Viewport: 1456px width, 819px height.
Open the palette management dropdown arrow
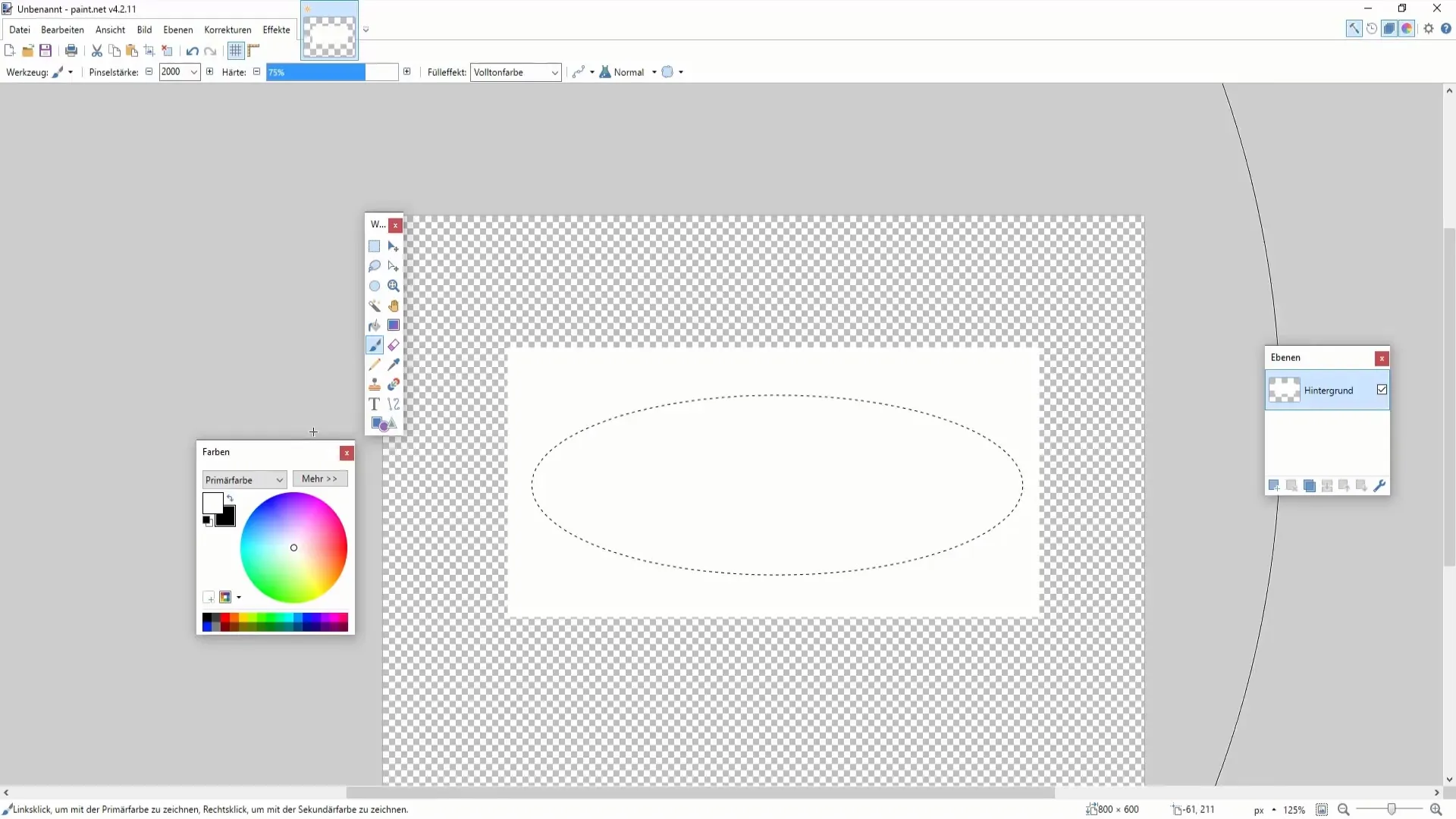[x=239, y=598]
